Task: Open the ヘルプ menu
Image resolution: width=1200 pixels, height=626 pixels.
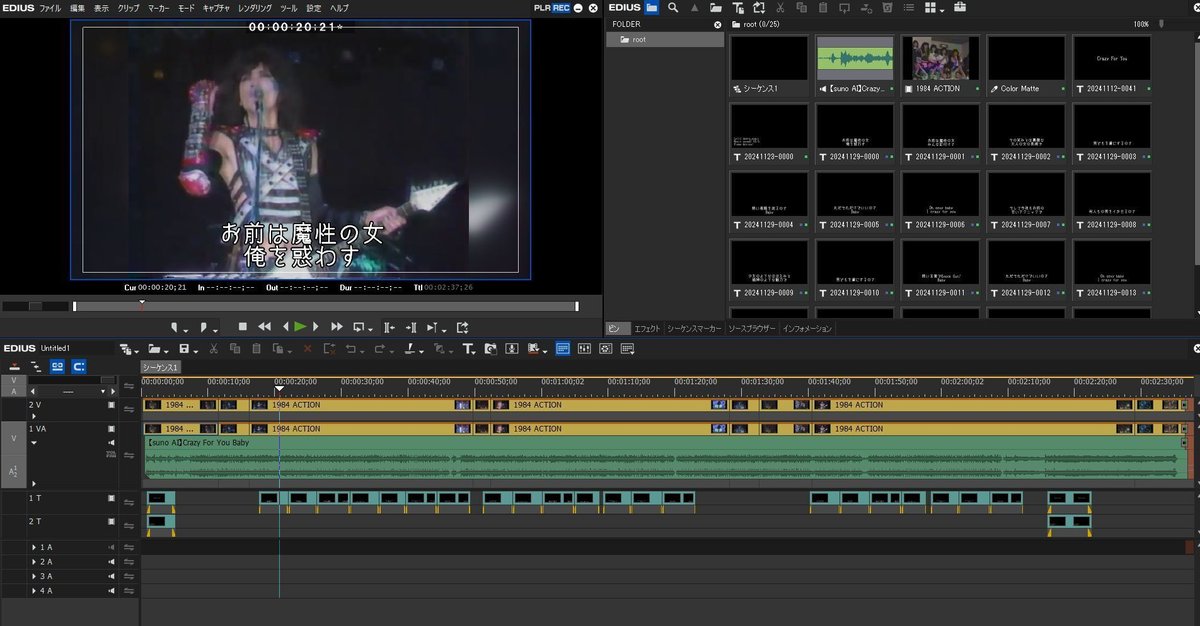Action: [x=339, y=8]
